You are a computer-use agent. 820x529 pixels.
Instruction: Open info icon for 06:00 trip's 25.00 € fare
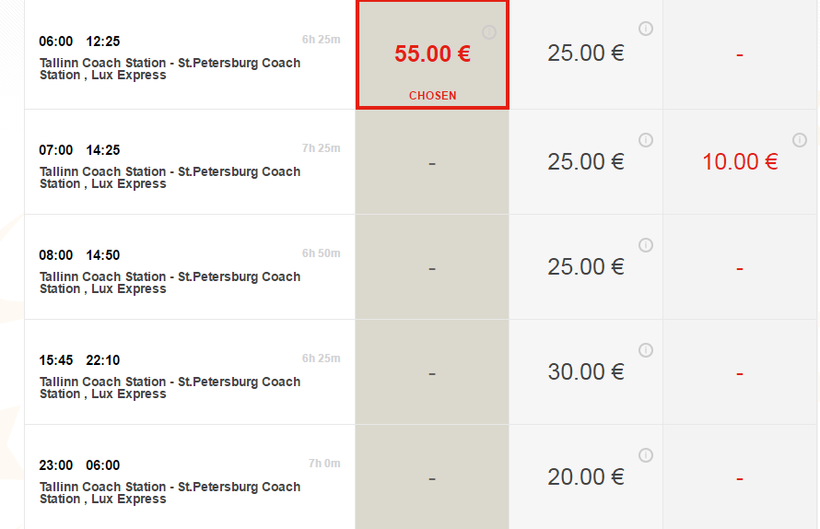point(646,29)
